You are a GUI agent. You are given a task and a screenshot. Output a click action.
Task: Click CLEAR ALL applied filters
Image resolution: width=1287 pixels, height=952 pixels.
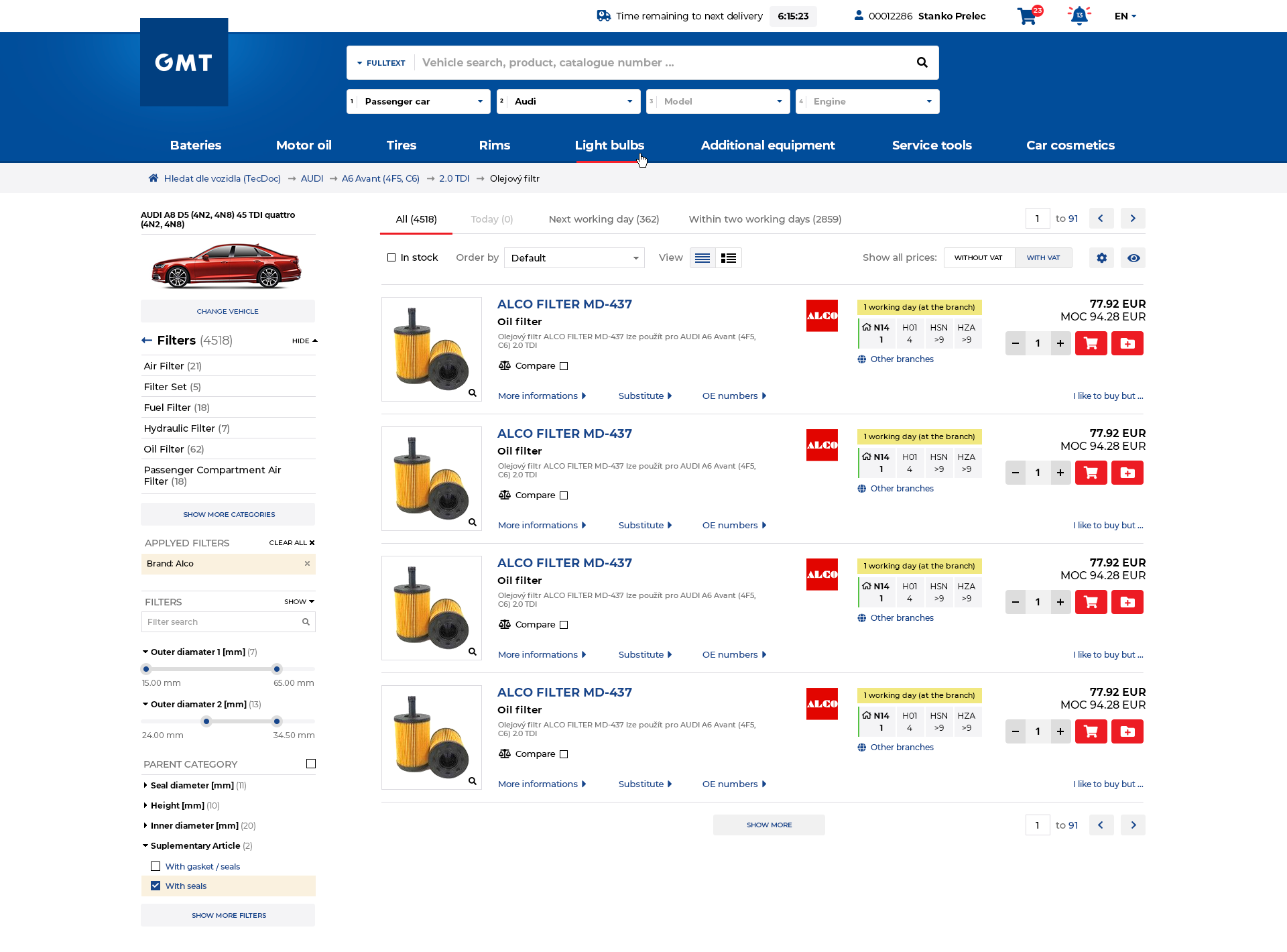pyautogui.click(x=292, y=543)
